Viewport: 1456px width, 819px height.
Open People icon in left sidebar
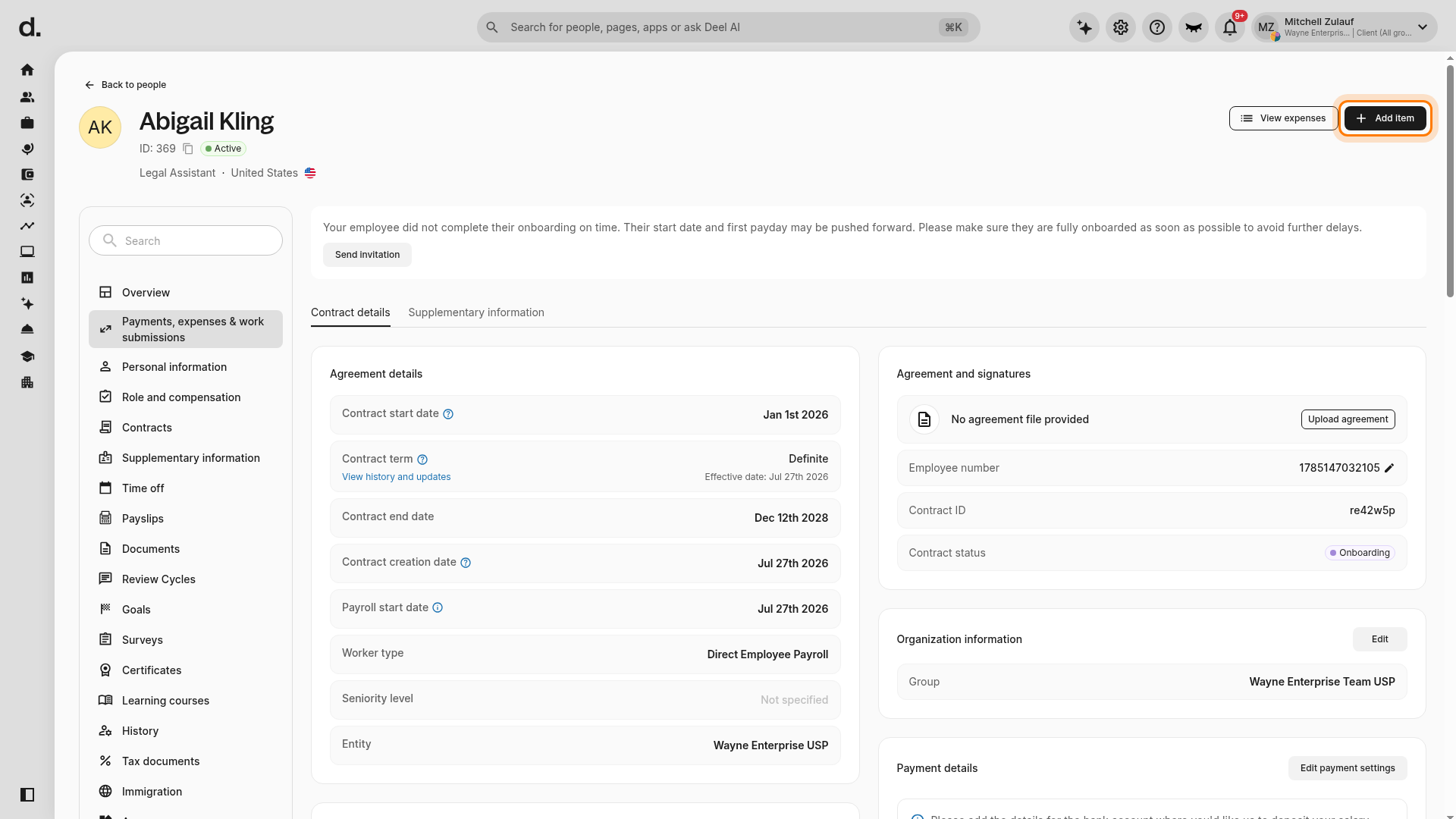27,97
